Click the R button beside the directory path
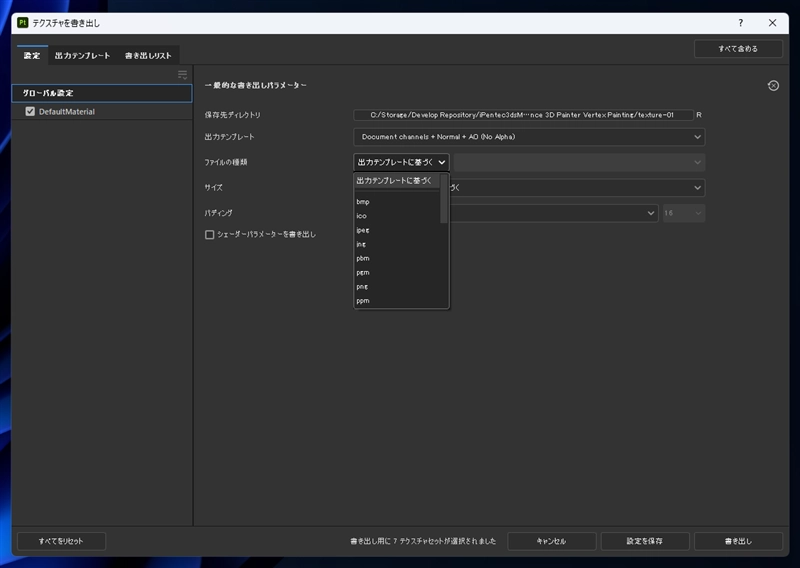 coord(699,115)
